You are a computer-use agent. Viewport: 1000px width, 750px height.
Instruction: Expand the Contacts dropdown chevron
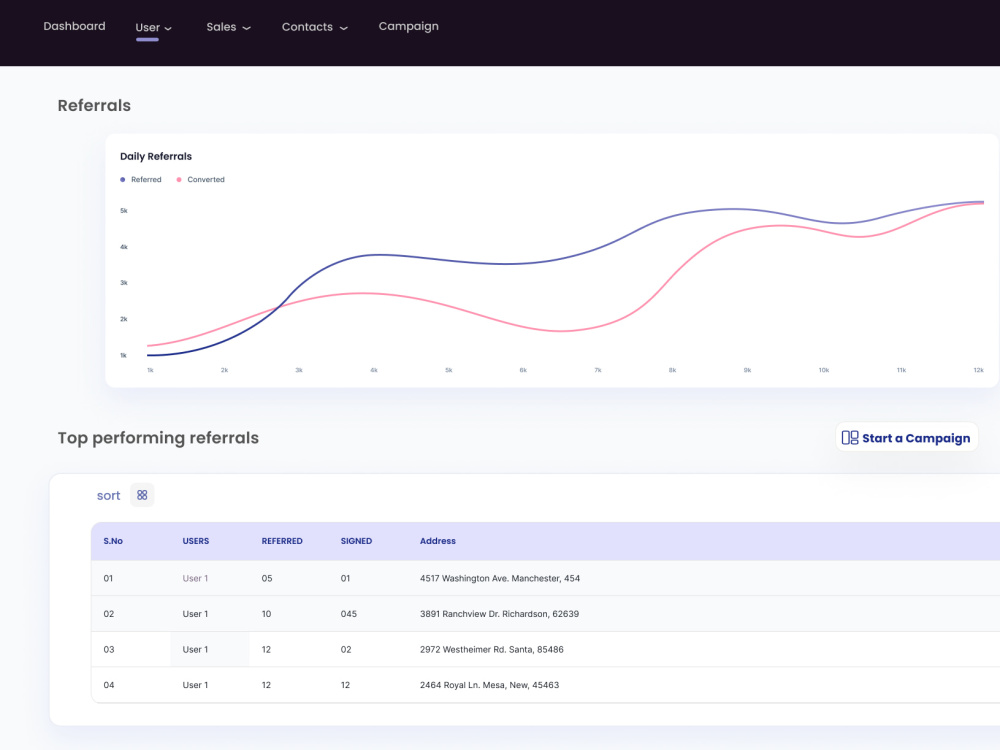344,28
